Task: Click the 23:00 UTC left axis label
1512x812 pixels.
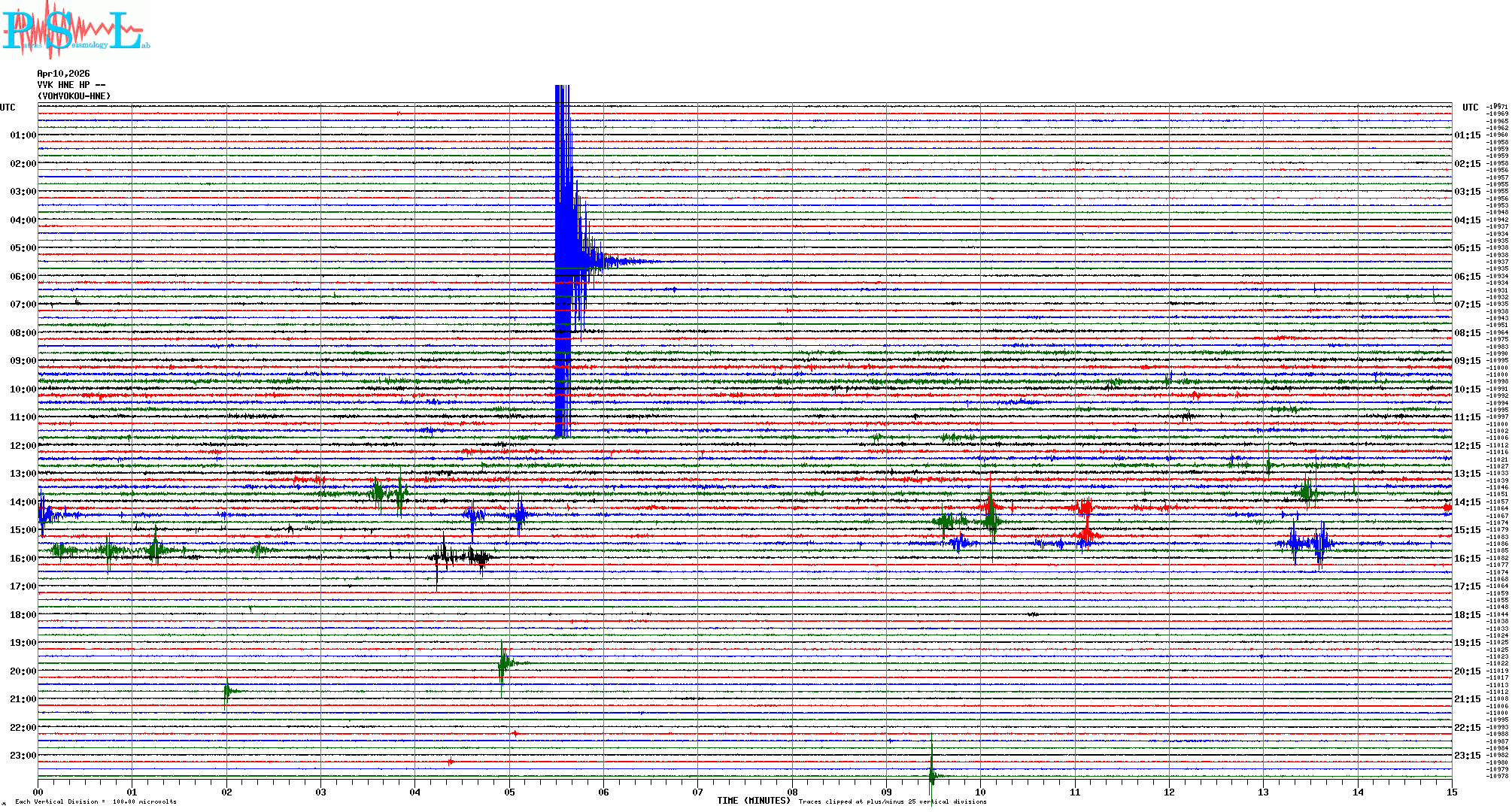Action: pos(23,756)
